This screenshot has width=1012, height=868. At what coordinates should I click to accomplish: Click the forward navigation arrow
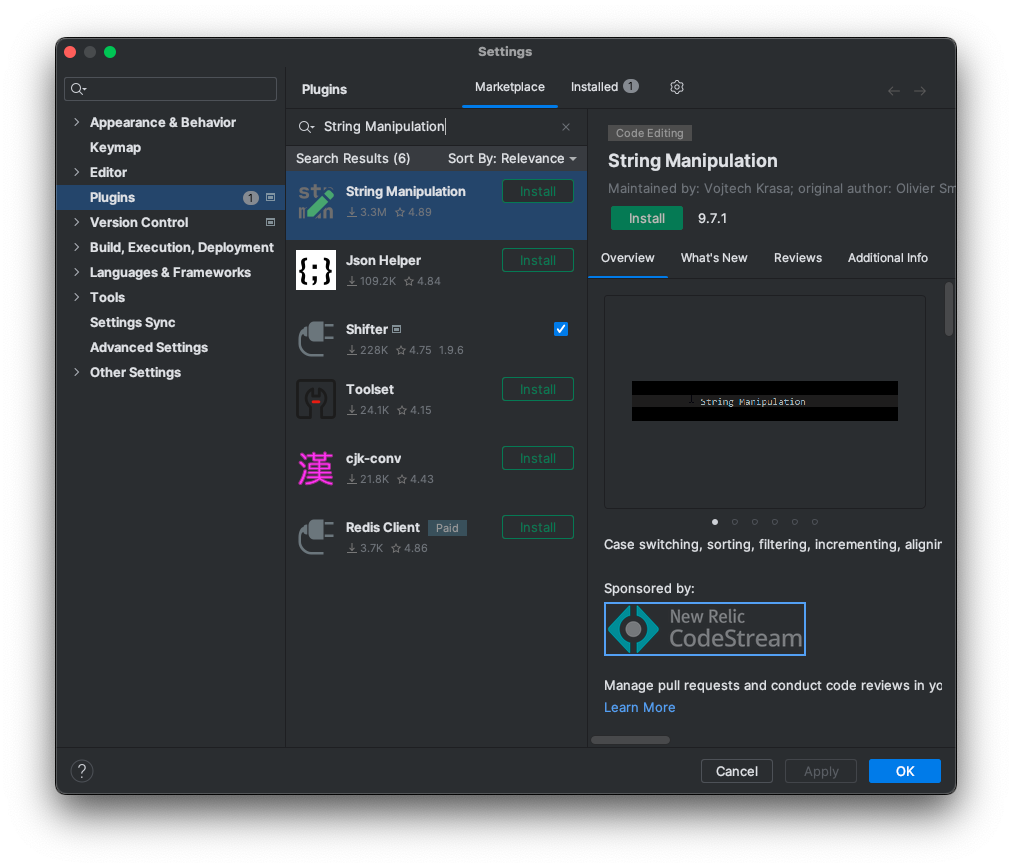(920, 91)
